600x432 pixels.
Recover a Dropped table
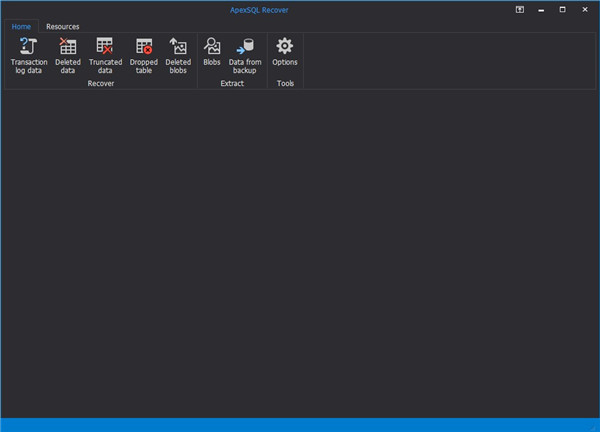pos(143,55)
